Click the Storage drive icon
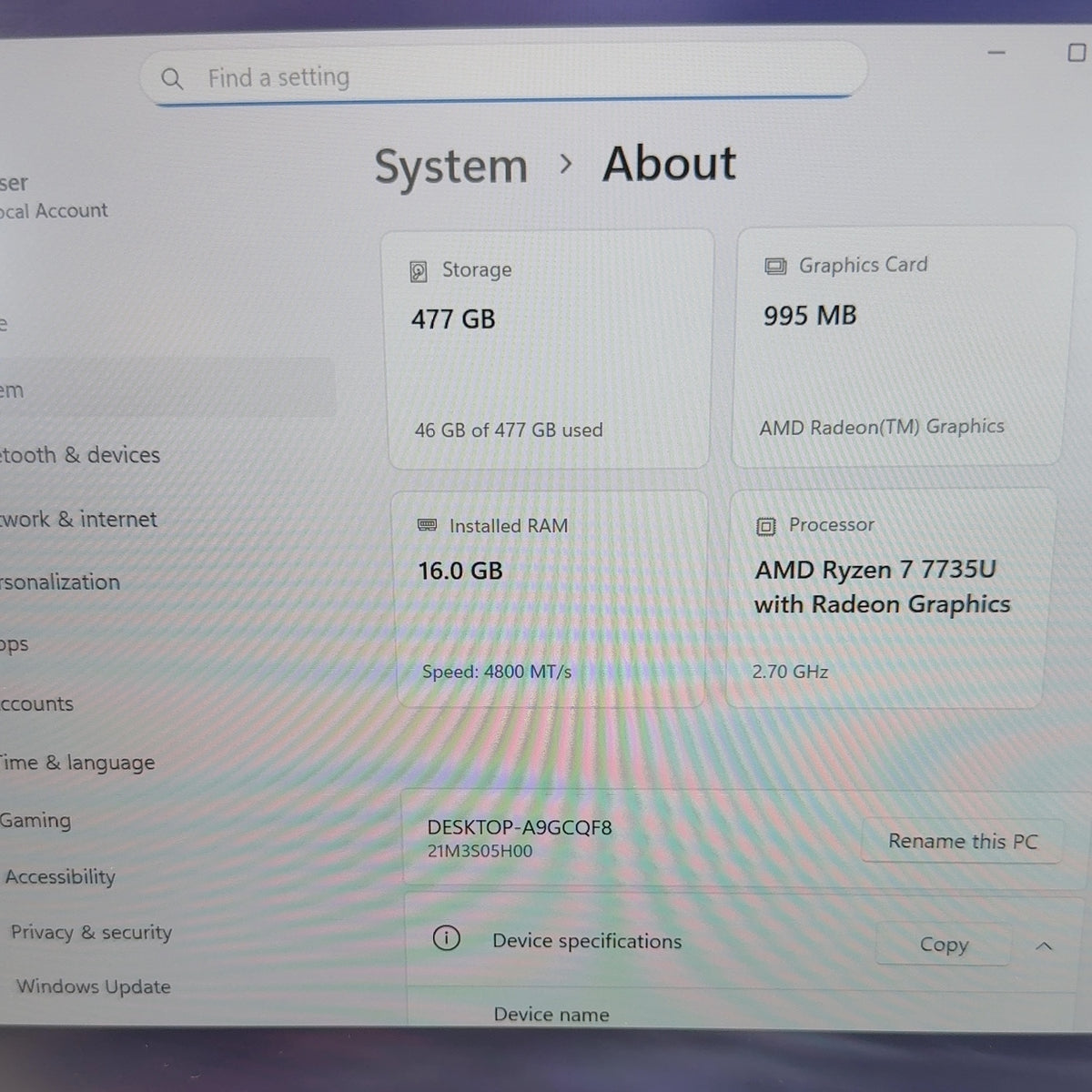This screenshot has width=1092, height=1092. [419, 271]
